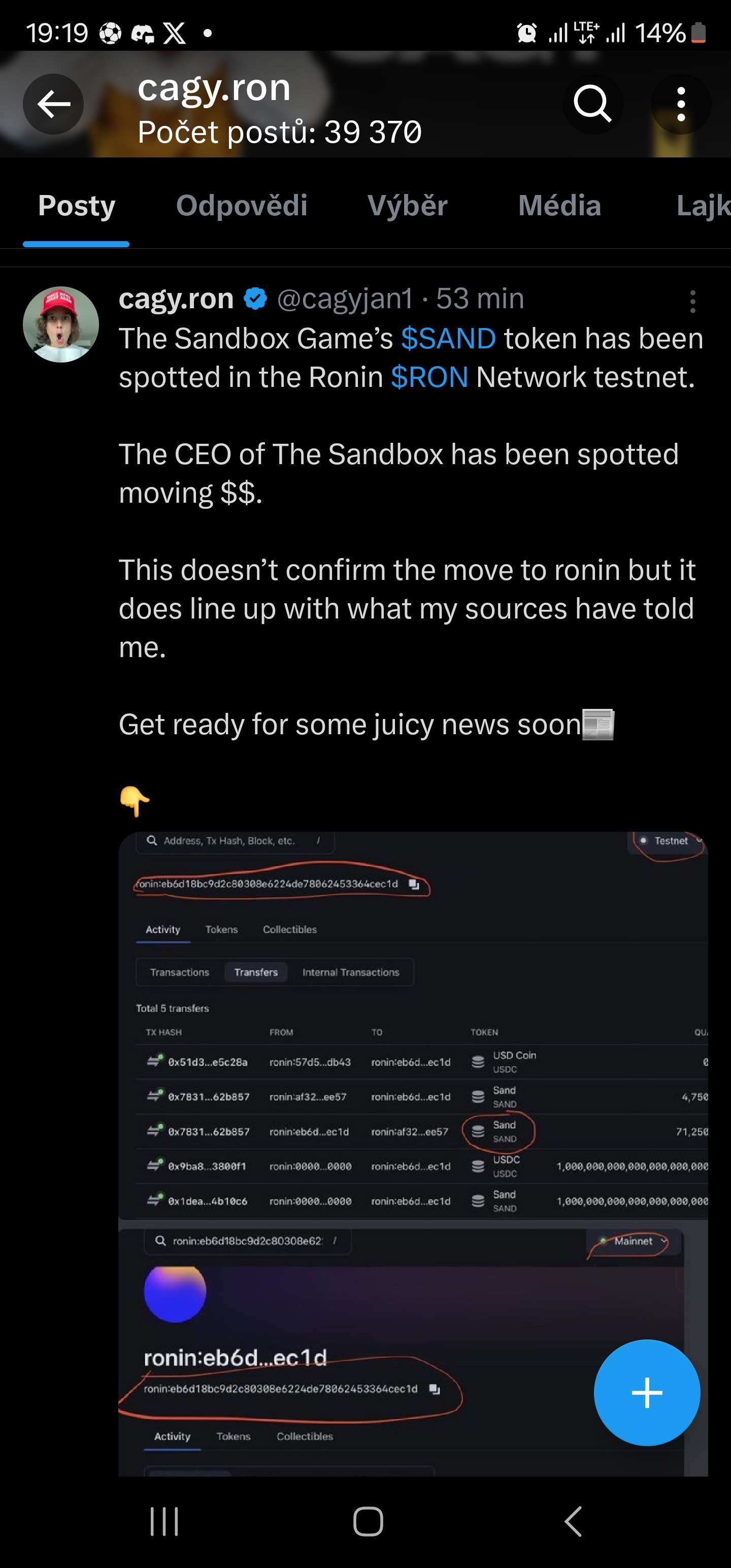Viewport: 731px width, 1568px height.
Task: Open the Média tab
Action: click(559, 206)
